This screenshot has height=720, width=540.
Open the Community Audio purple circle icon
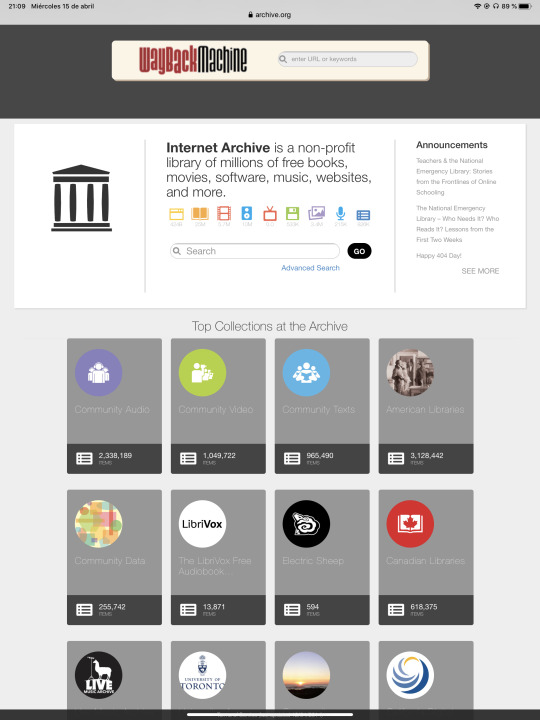99,372
